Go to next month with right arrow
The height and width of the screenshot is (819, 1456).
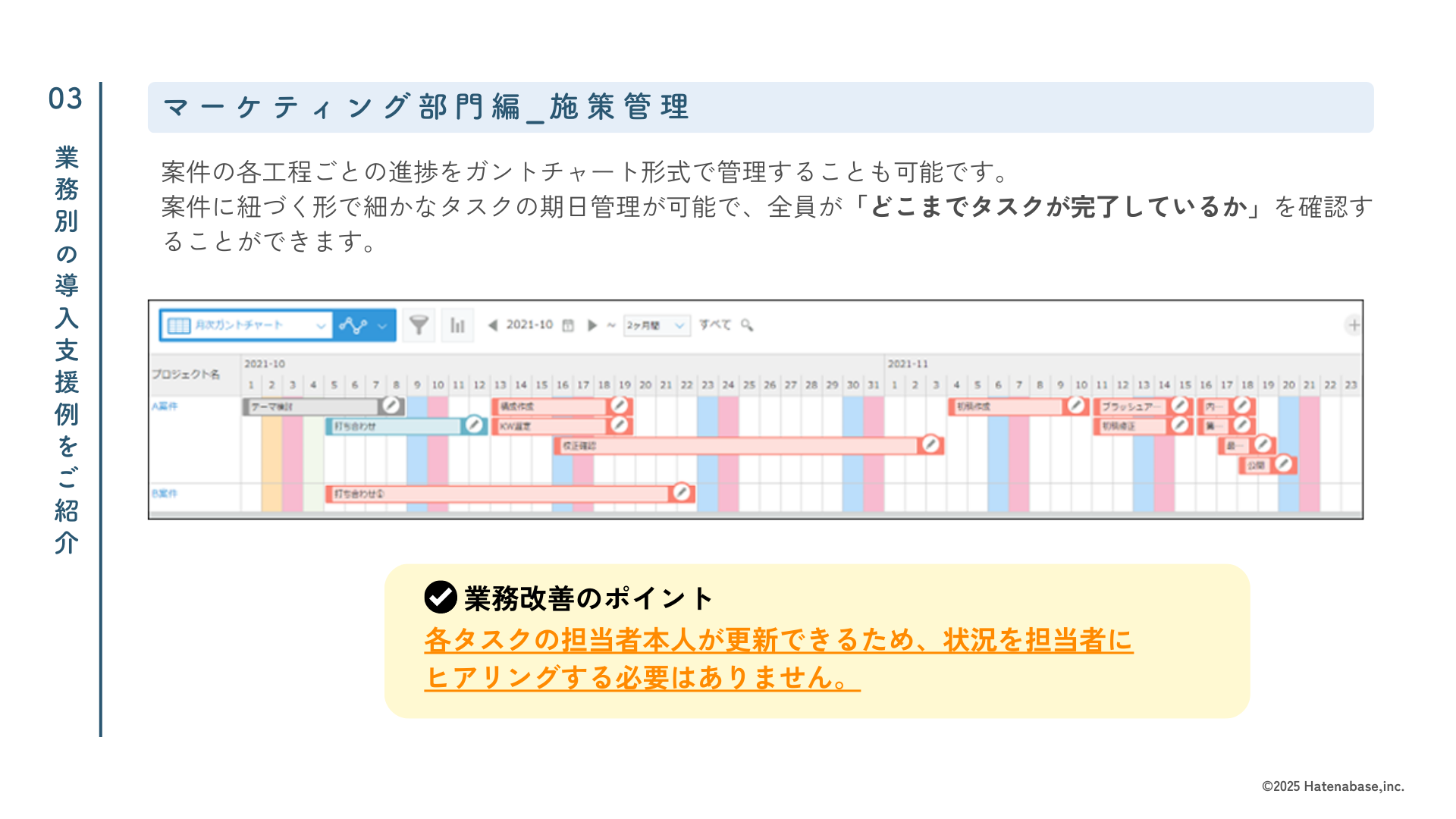point(592,325)
